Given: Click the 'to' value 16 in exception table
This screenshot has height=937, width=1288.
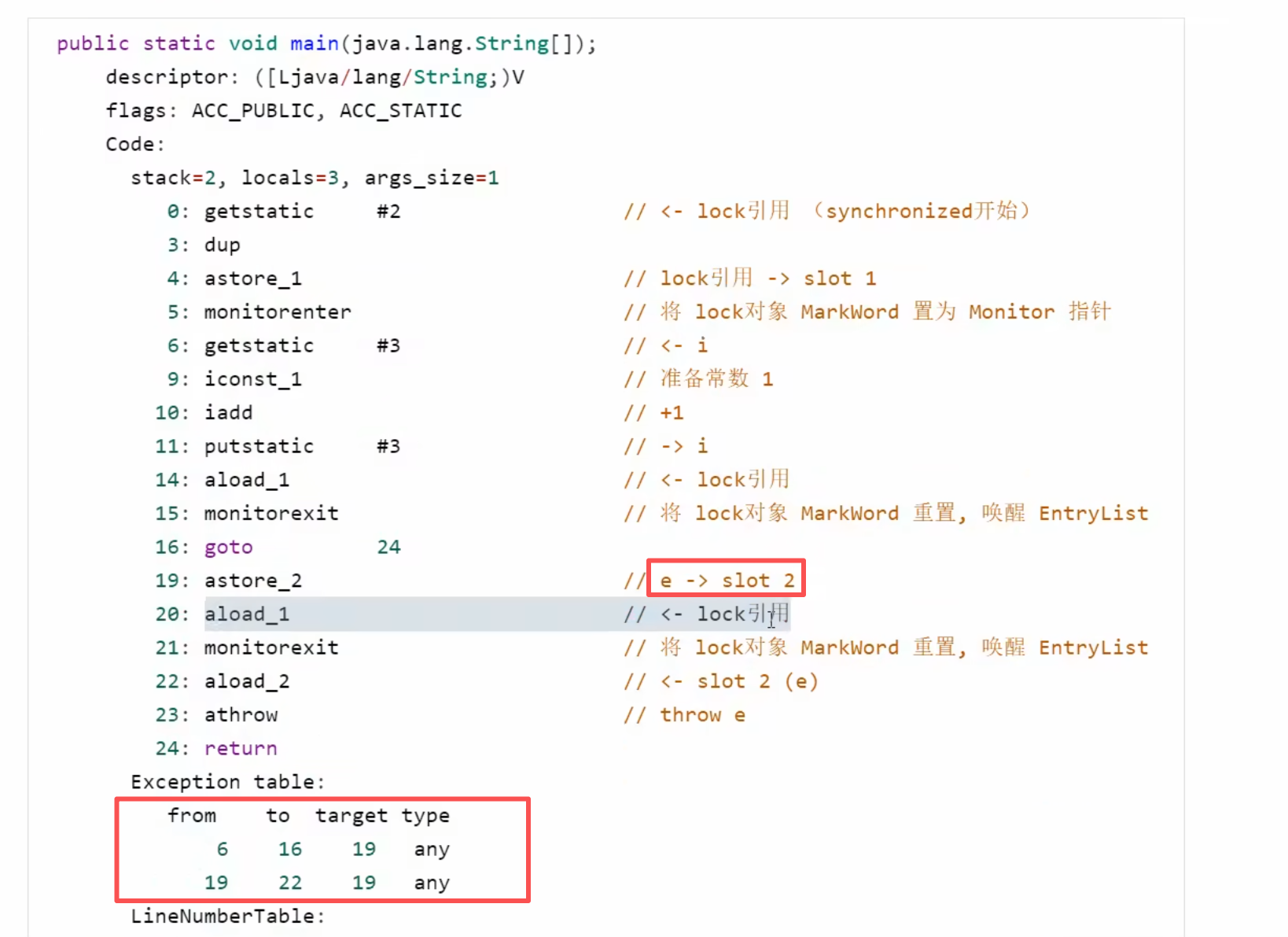Looking at the screenshot, I should 290,850.
